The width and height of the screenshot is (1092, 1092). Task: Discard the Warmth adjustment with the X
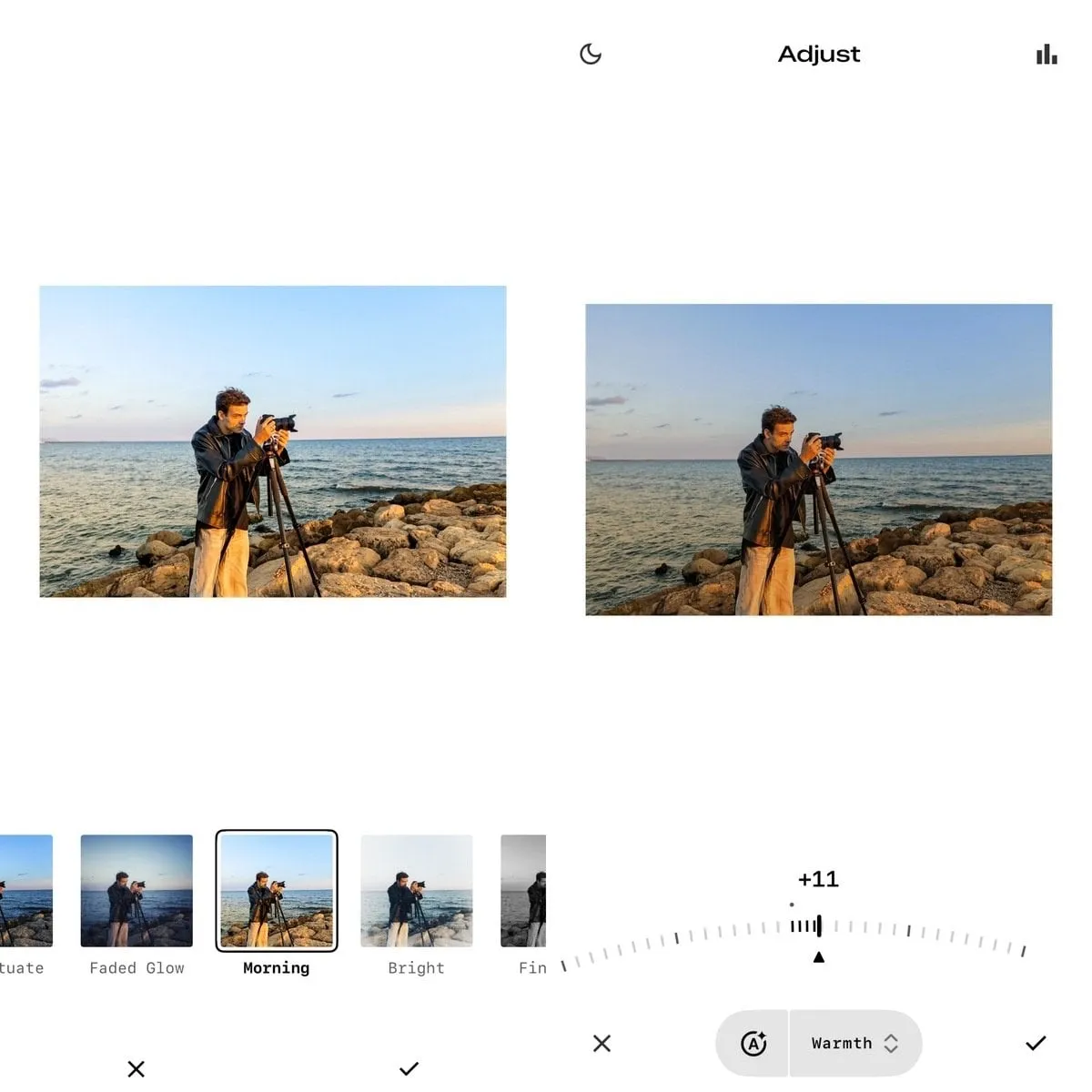pos(602,1043)
